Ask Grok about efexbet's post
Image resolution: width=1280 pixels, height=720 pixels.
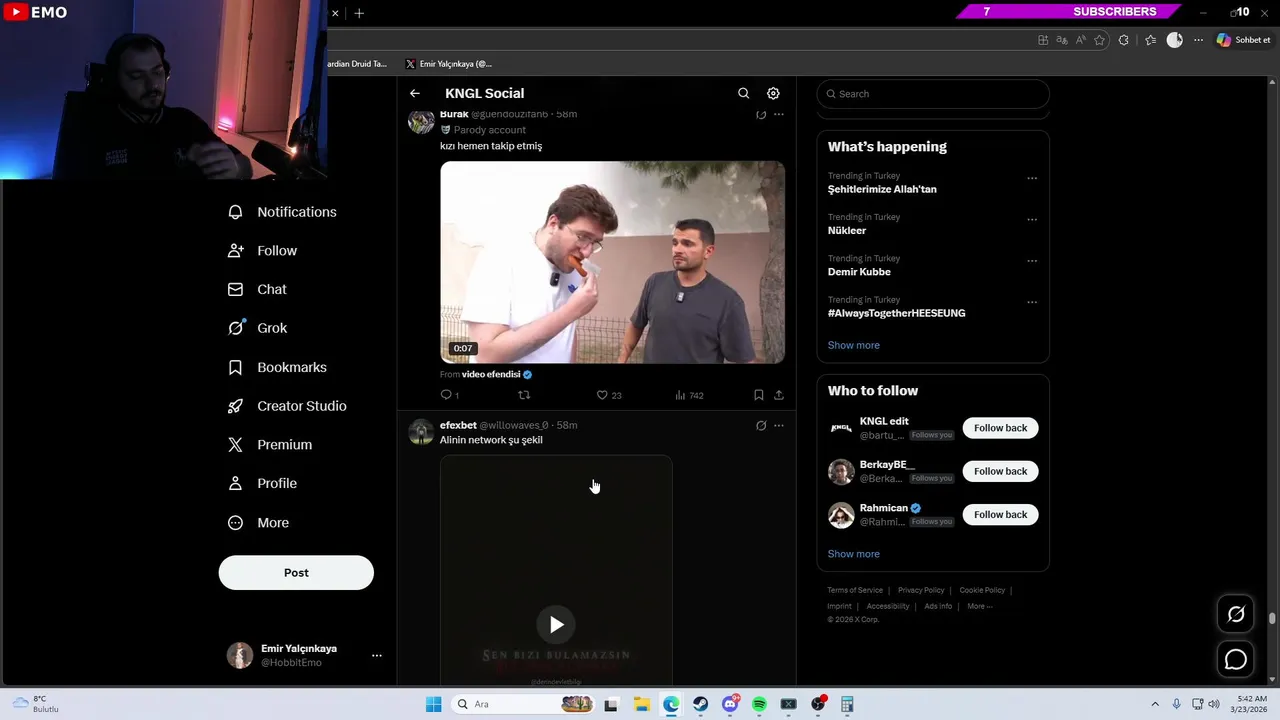coord(761,425)
